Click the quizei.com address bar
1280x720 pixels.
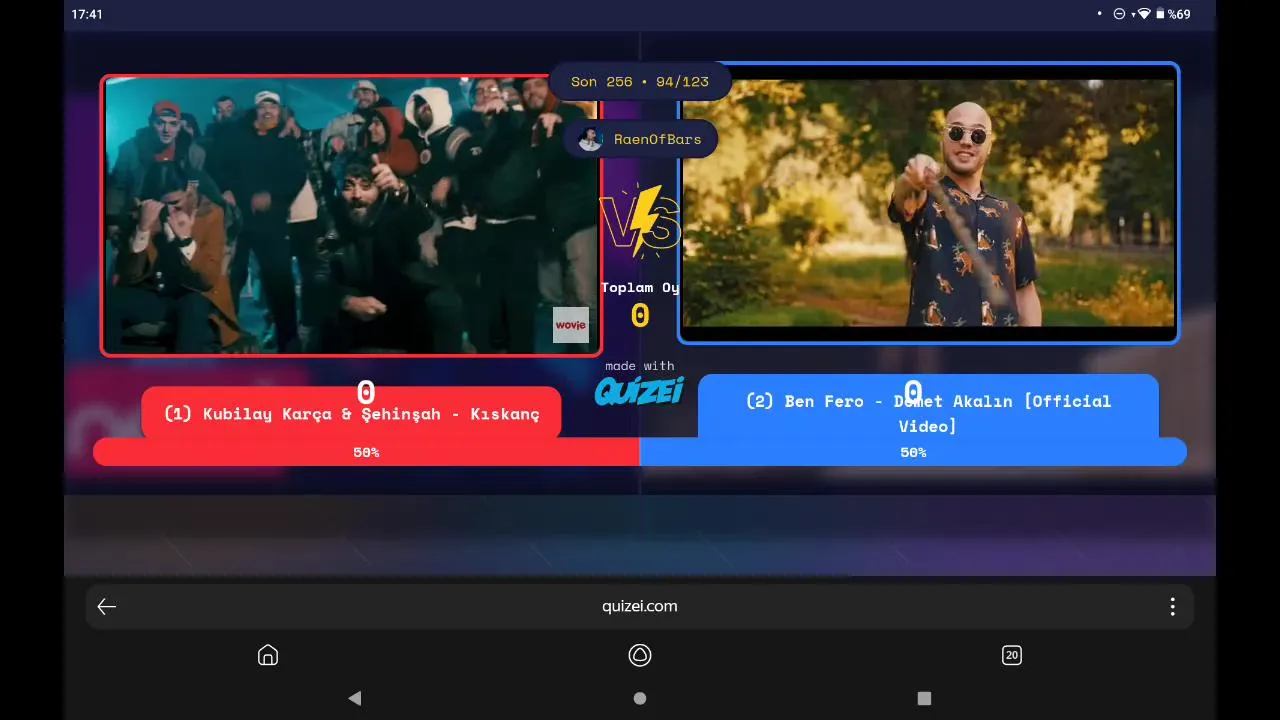[640, 606]
